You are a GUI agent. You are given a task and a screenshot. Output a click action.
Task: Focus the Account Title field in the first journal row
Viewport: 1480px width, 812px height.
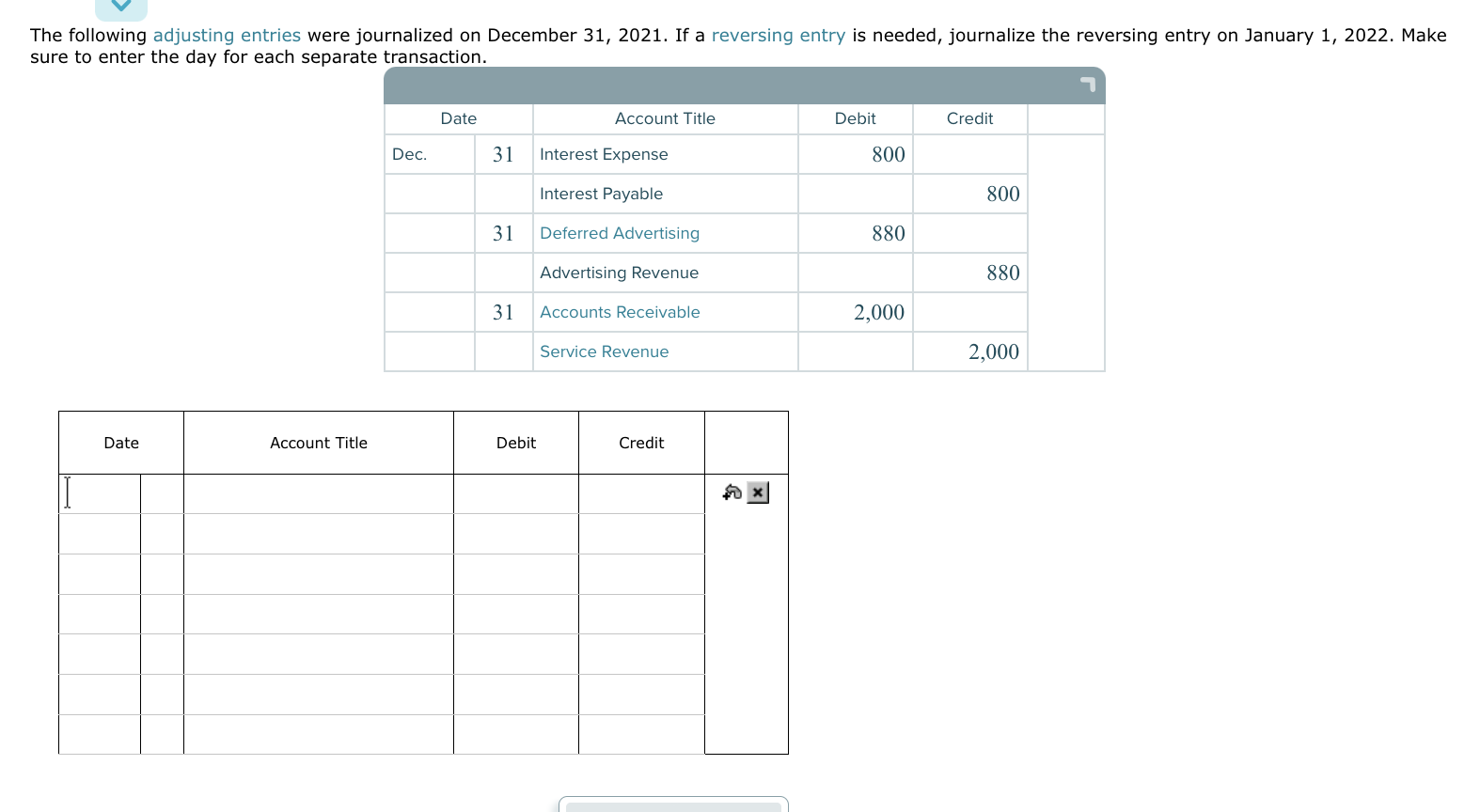[319, 494]
